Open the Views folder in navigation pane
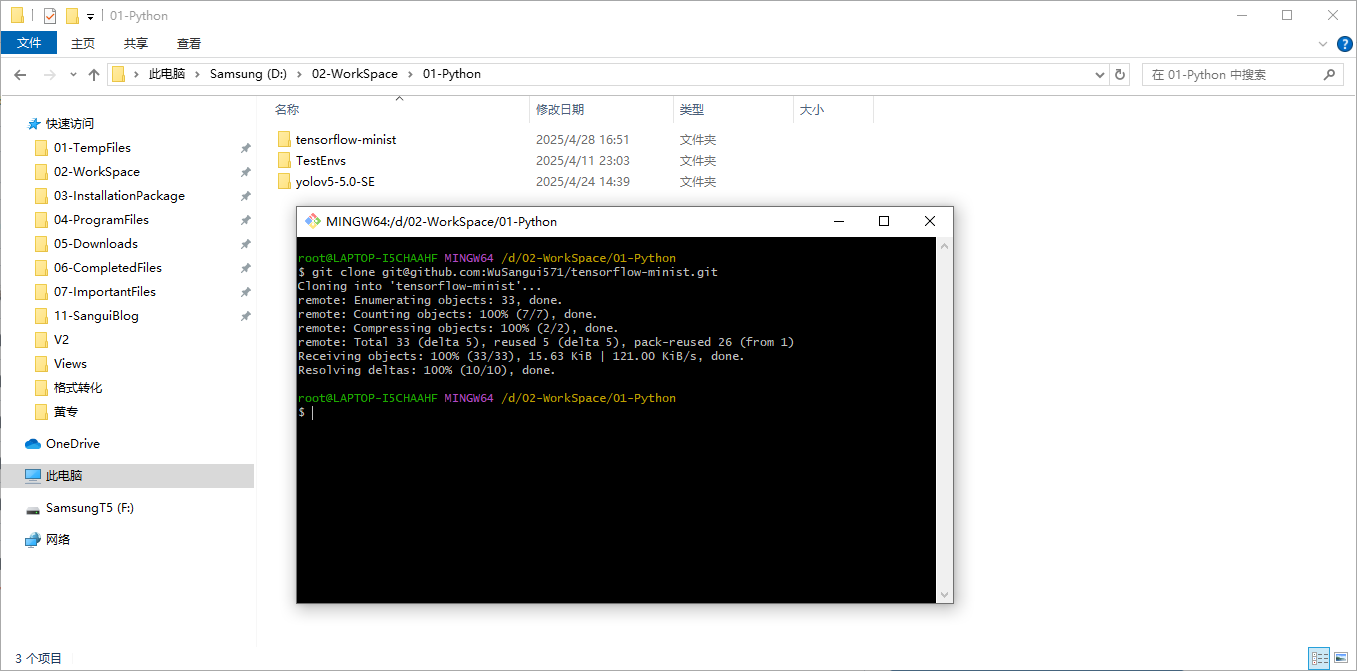Image resolution: width=1357 pixels, height=671 pixels. 70,364
